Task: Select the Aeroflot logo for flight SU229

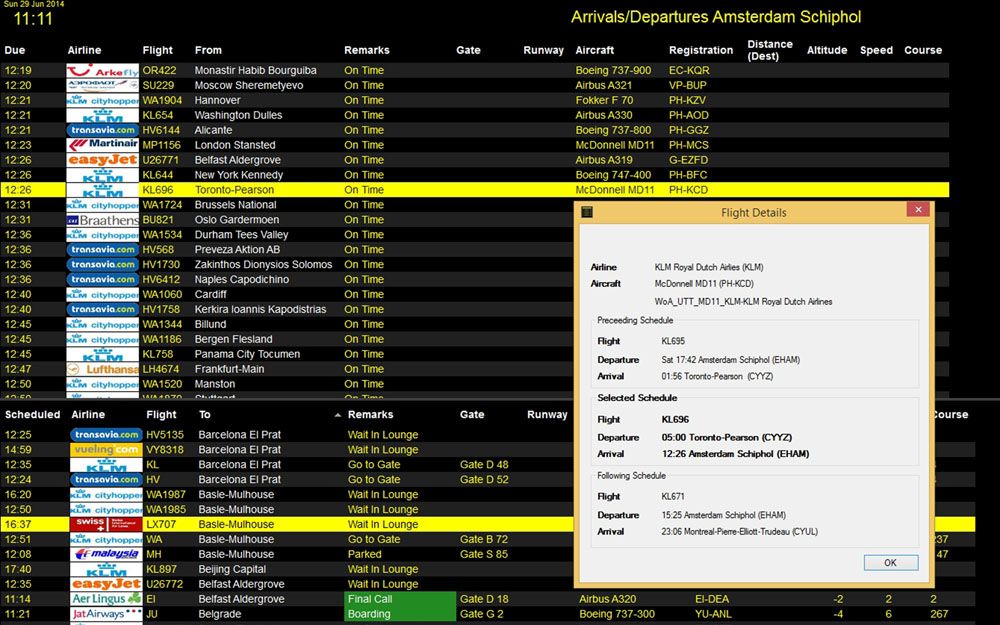Action: coord(102,86)
